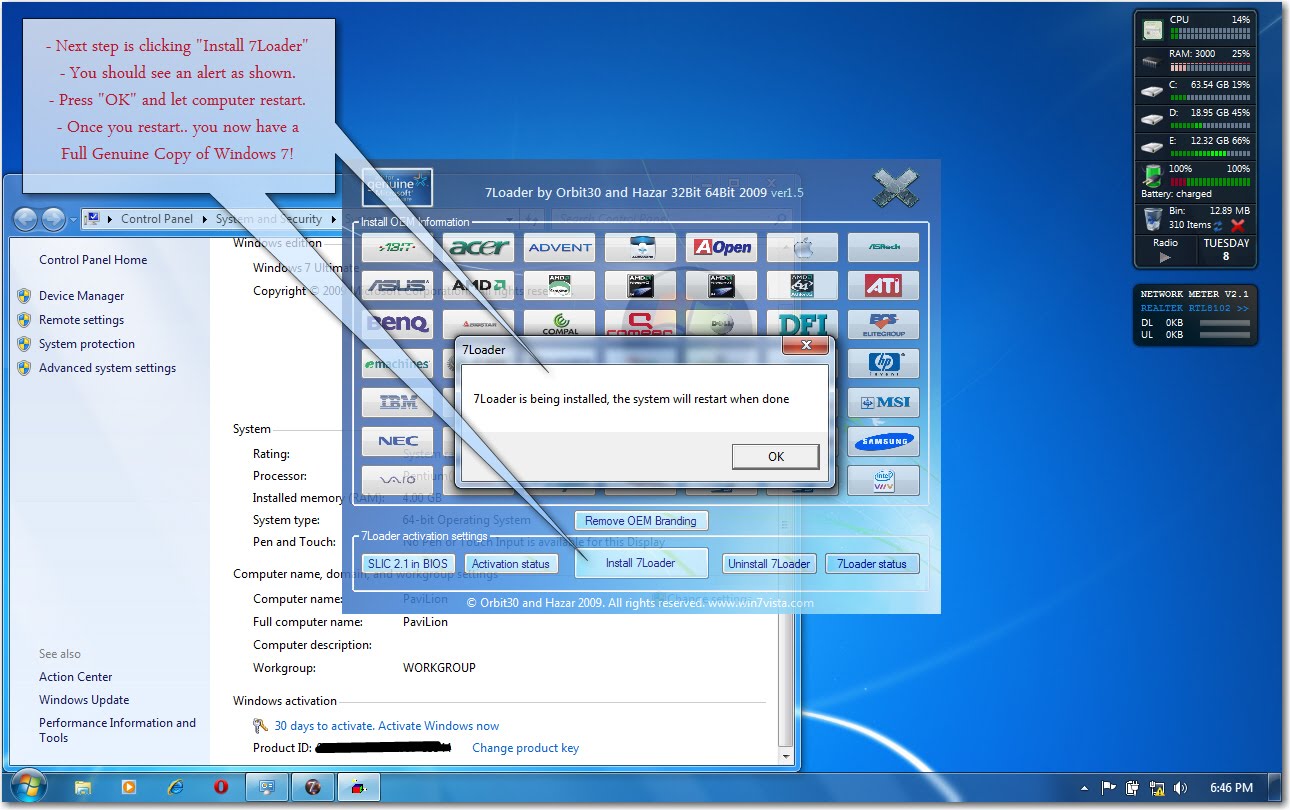Pick the ATI logo in the grid
The image size is (1290, 810).
[883, 285]
